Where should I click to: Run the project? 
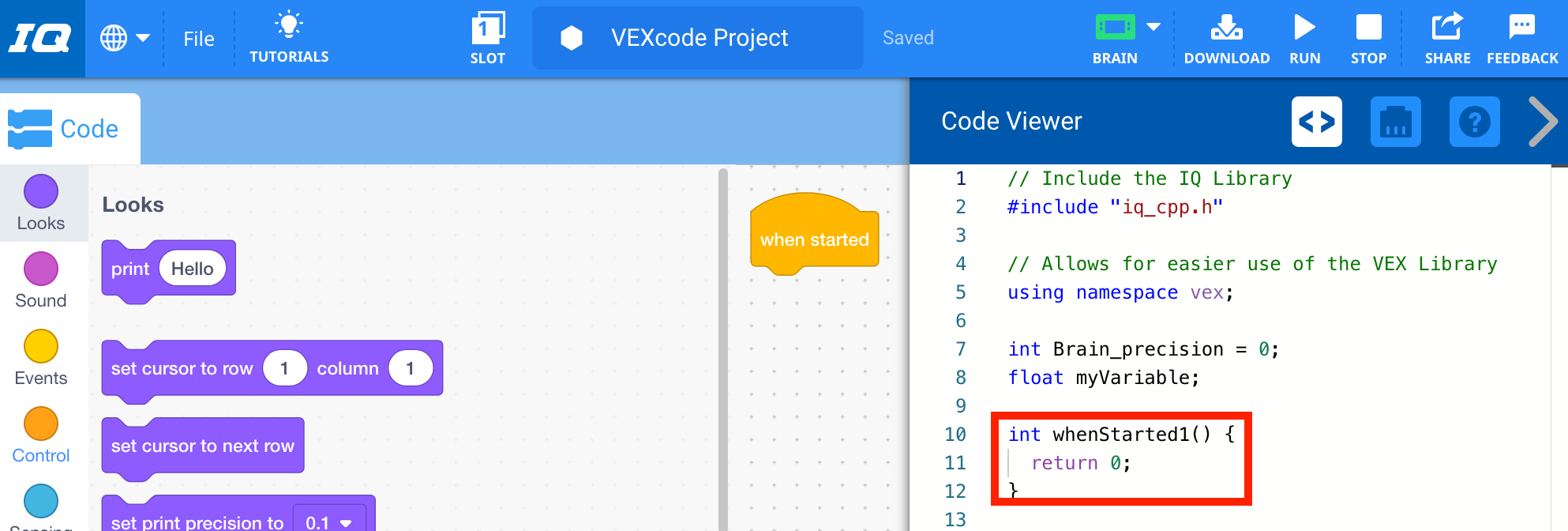[x=1304, y=37]
